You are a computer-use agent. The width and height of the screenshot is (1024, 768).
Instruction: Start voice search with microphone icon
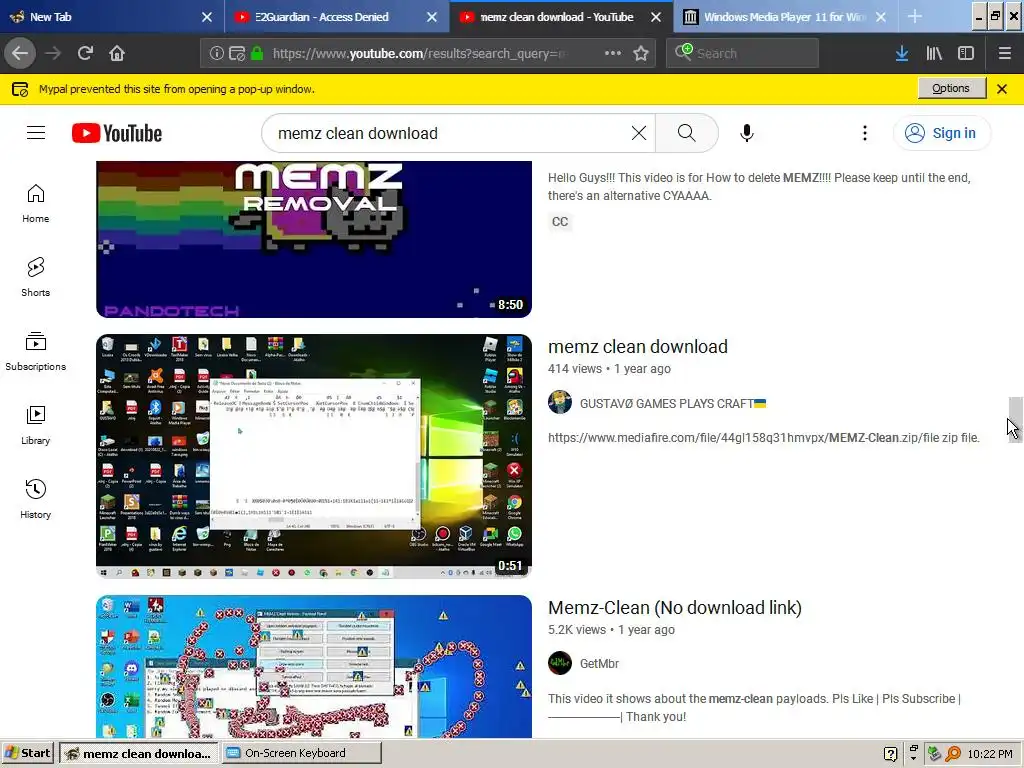pos(746,133)
